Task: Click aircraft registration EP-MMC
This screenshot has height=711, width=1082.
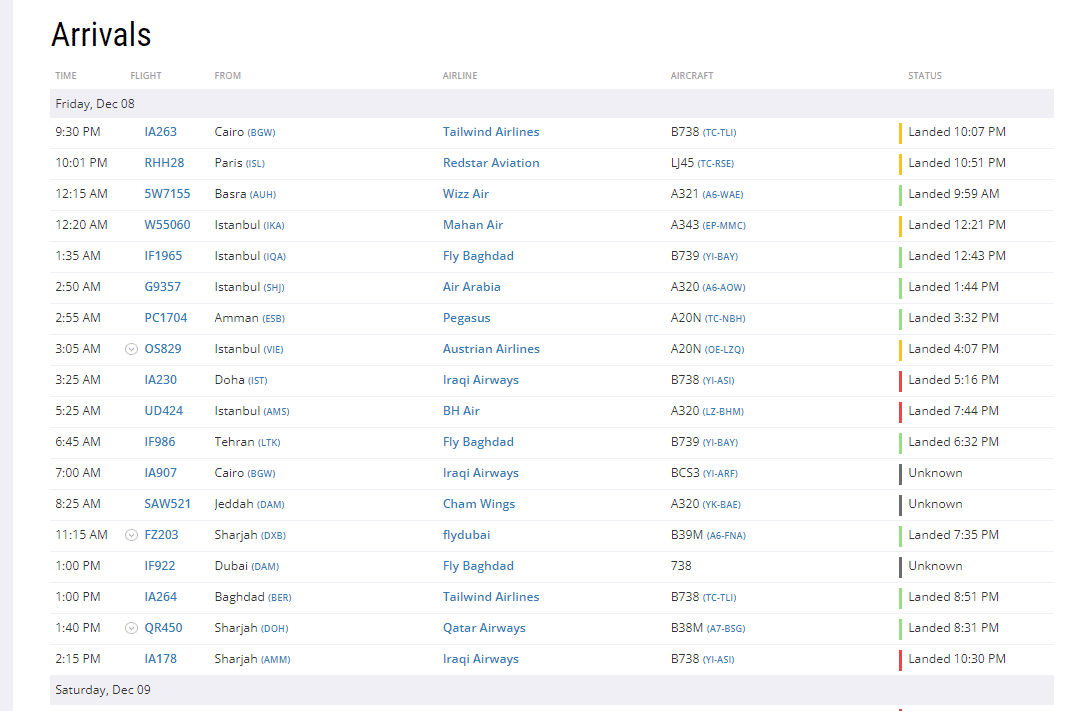Action: (x=724, y=226)
